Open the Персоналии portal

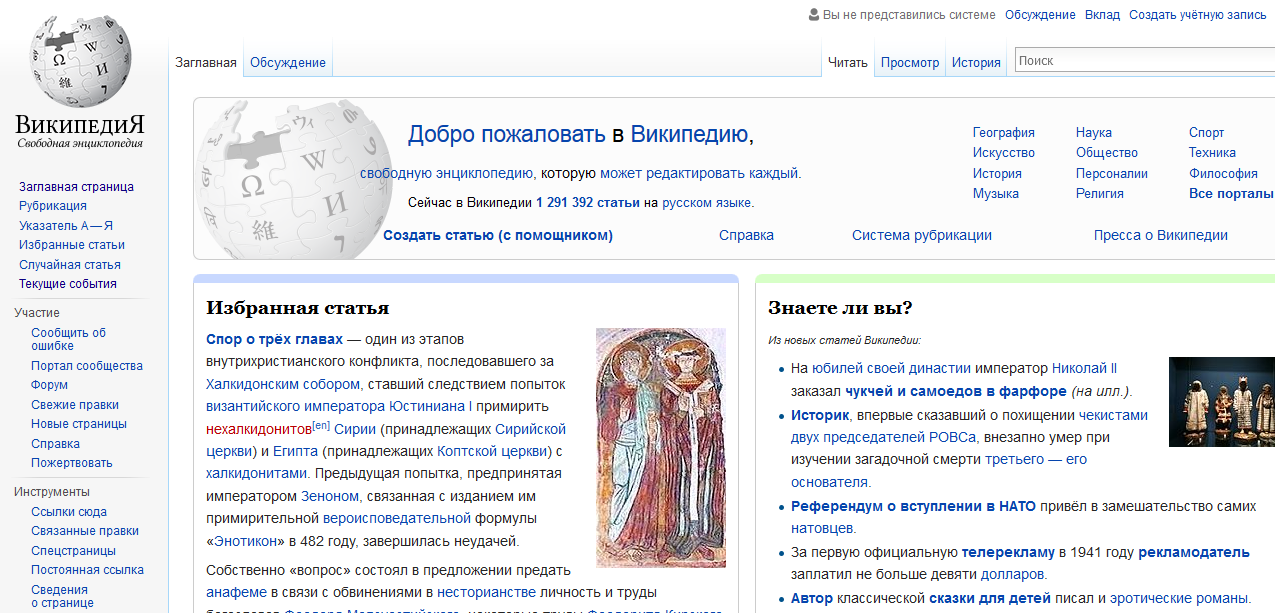[x=1112, y=174]
